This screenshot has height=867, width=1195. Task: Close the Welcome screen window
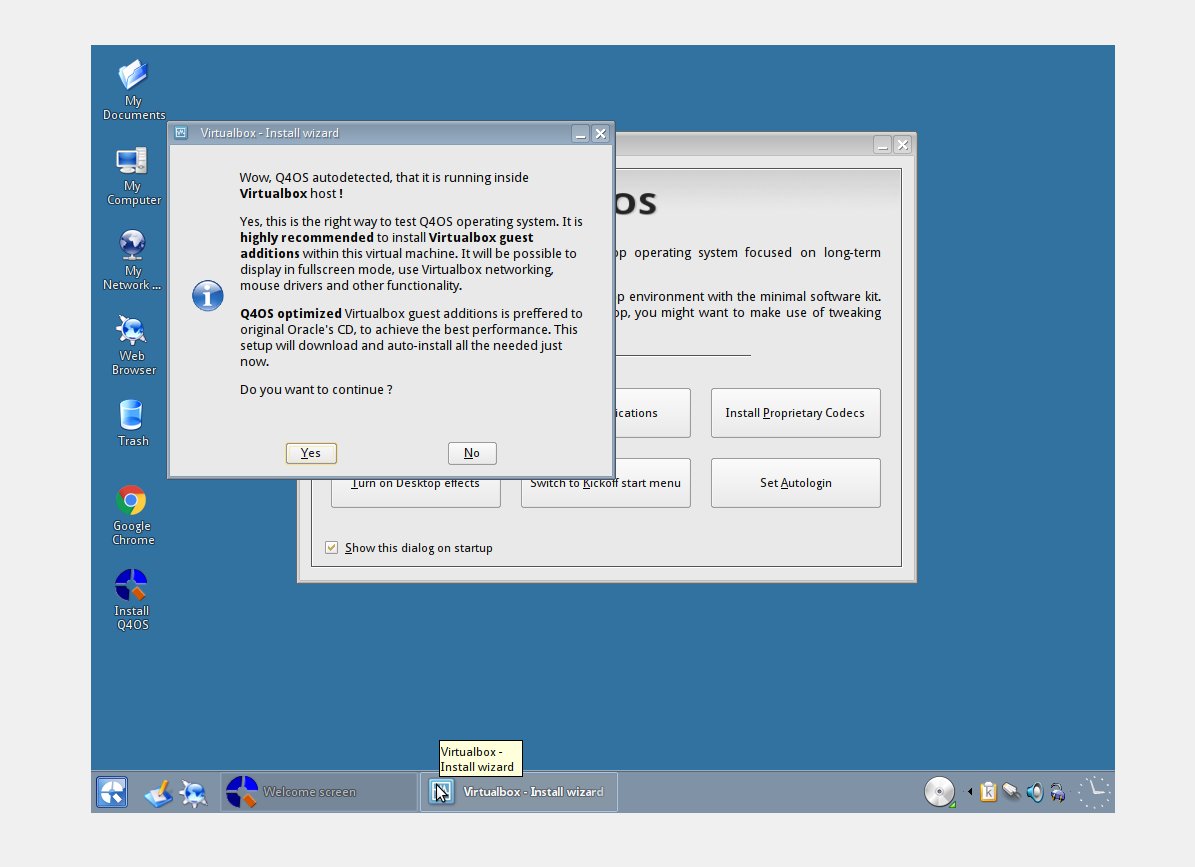(902, 145)
